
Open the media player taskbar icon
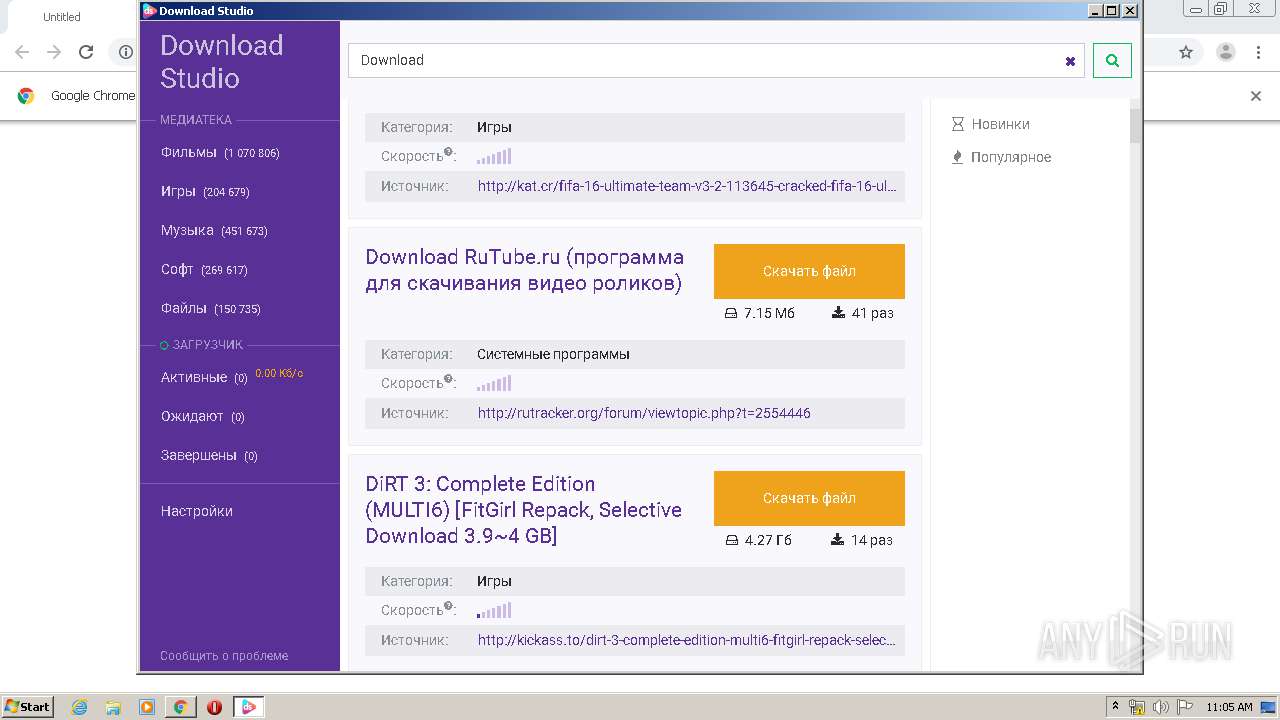(x=147, y=707)
